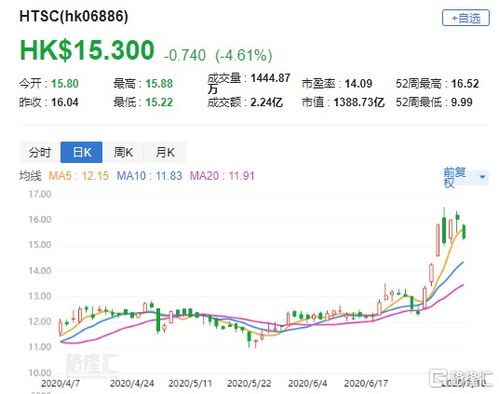Click 成交量 value 1444.87
The image size is (499, 394).
pyautogui.click(x=270, y=78)
